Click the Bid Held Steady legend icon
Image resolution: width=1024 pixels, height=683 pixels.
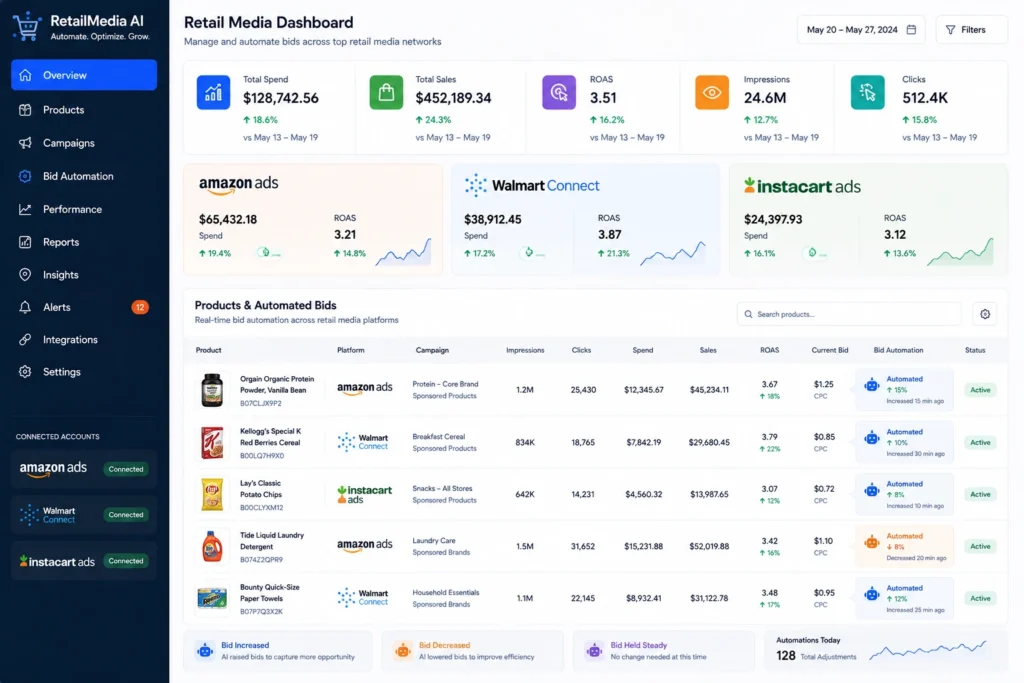tap(594, 651)
